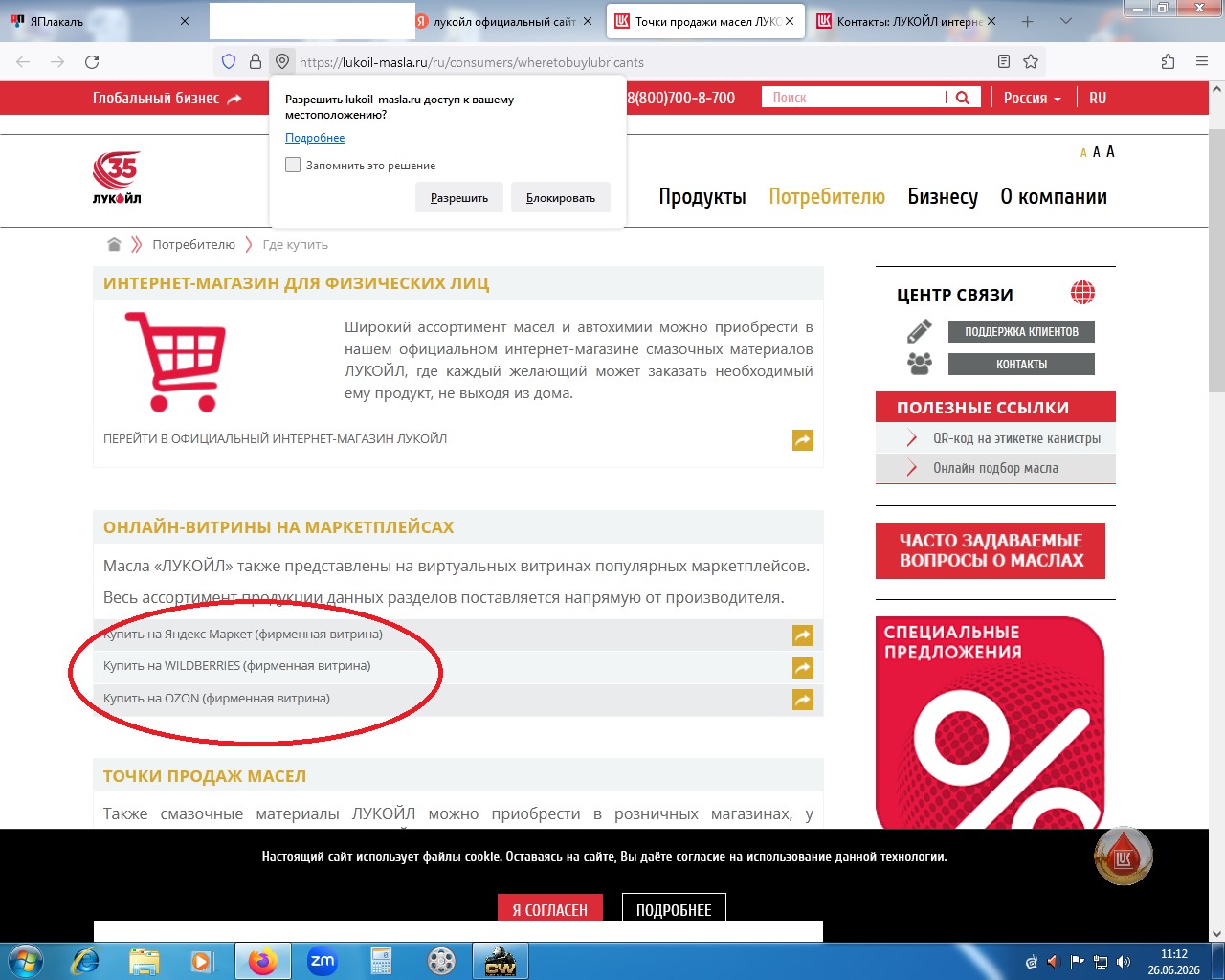
Task: Click the arrow icon in the OZON row
Action: point(803,701)
